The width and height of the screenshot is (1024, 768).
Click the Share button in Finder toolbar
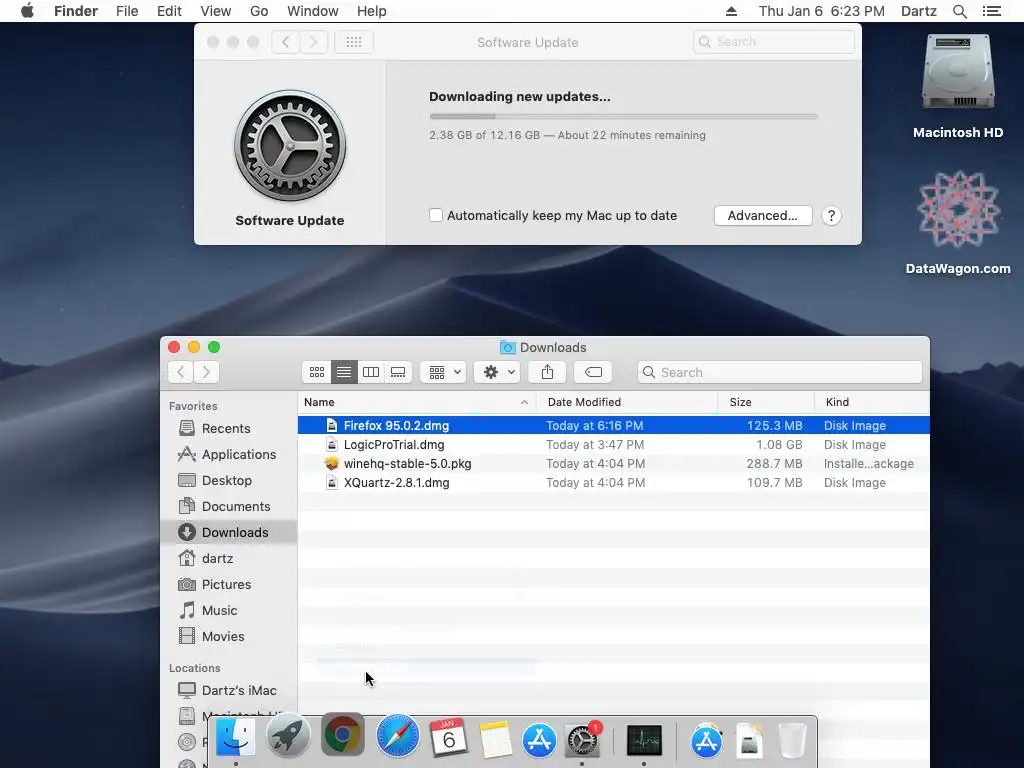click(547, 372)
